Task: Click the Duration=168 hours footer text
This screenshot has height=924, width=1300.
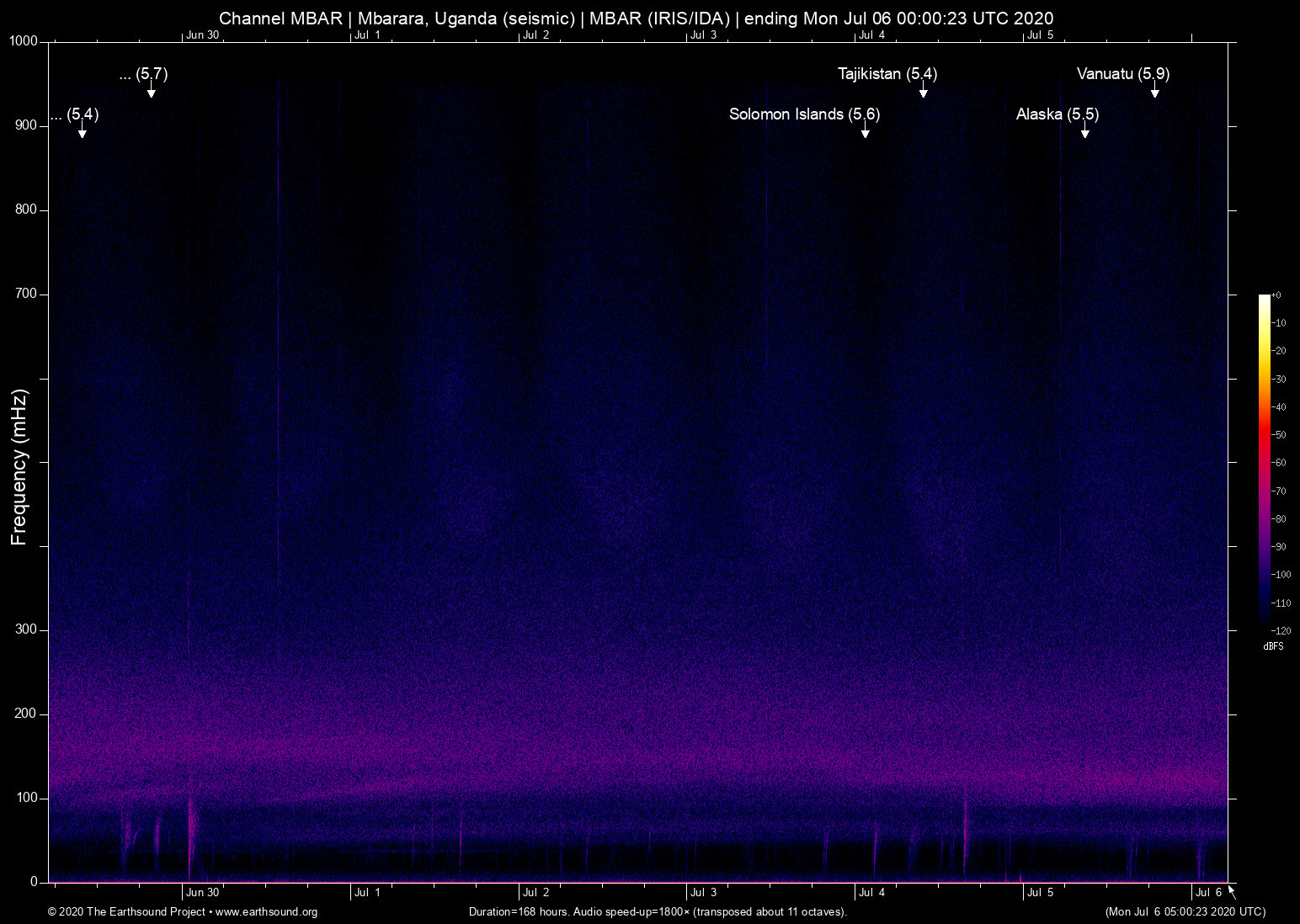Action: coord(657,912)
